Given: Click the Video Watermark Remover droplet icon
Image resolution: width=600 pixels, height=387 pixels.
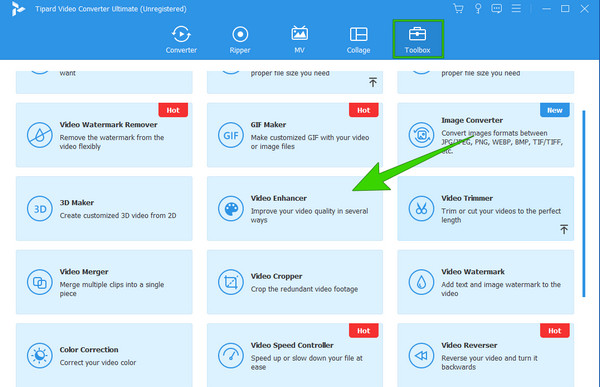Looking at the screenshot, I should pyautogui.click(x=39, y=135).
